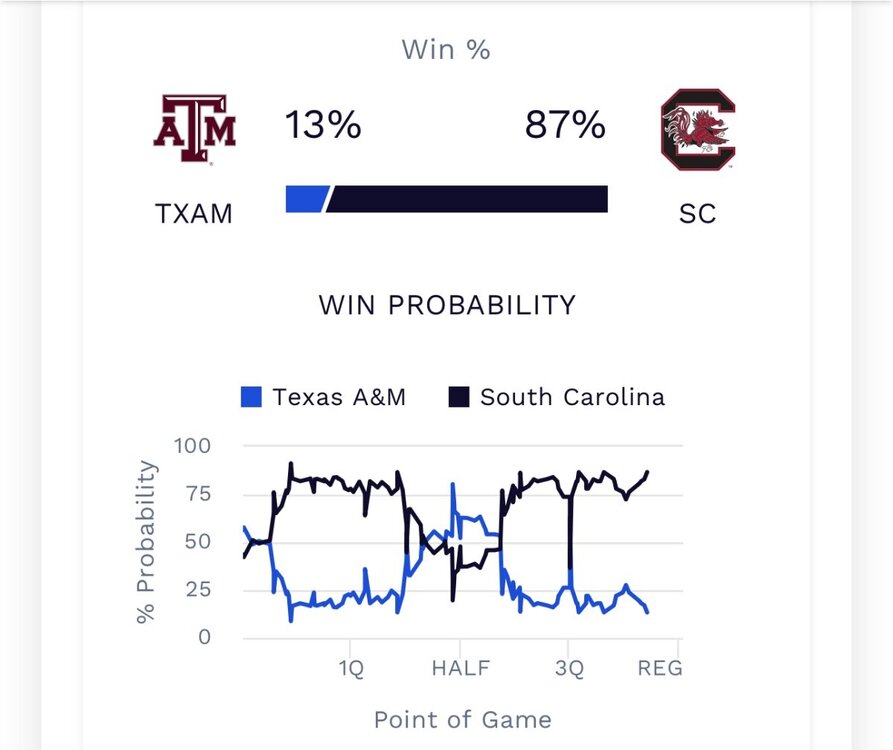Select the Texas A&M legend label

click(x=339, y=397)
